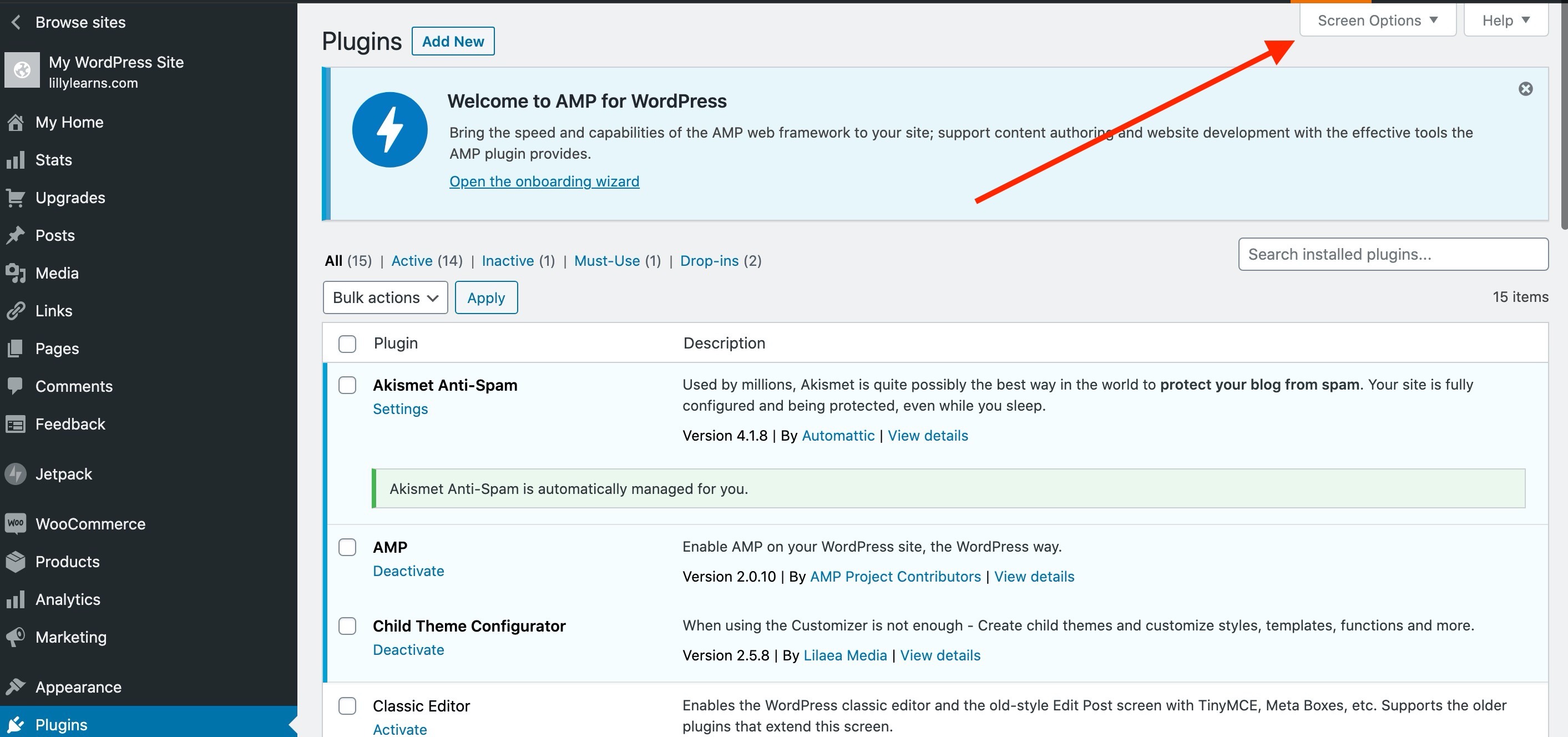
Task: Click the My Home house icon
Action: click(16, 122)
